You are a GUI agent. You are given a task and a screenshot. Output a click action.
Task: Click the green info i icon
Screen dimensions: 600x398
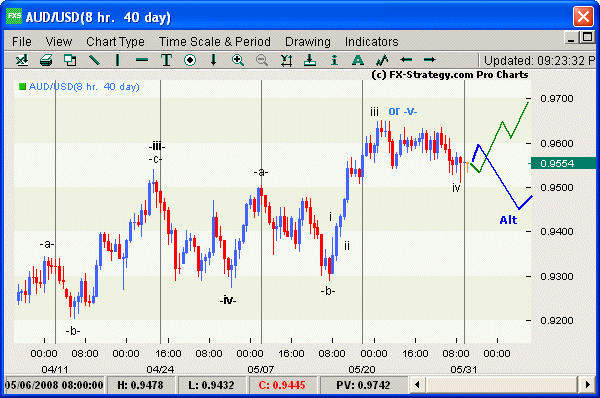[334, 60]
